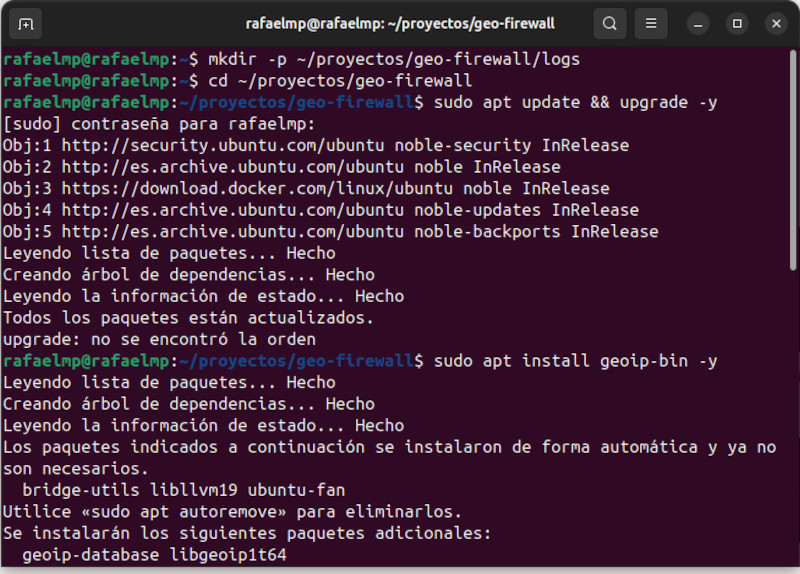
Task: Minimize the terminal window
Action: tap(698, 24)
